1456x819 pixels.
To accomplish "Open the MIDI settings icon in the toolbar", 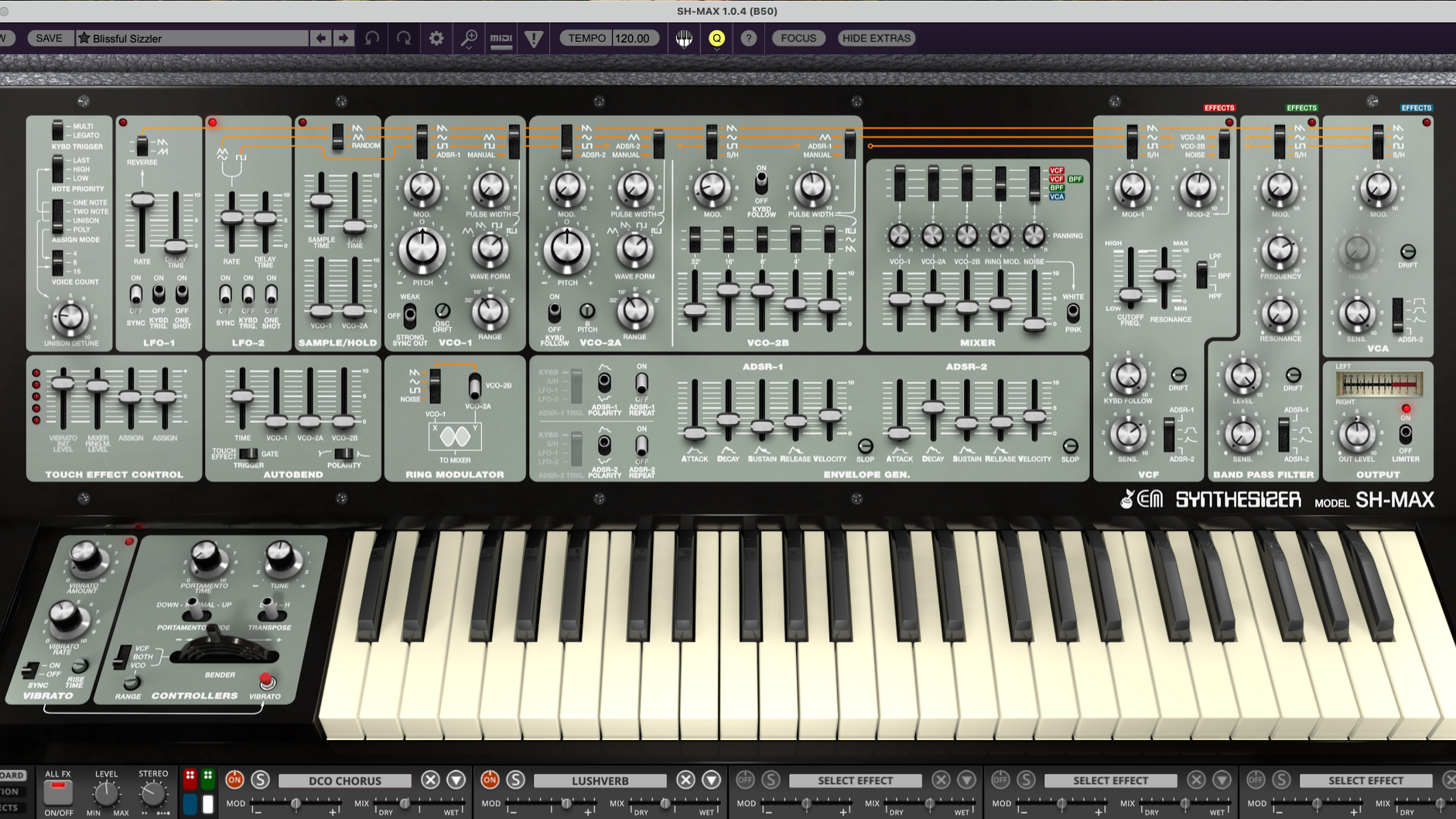I will (501, 38).
